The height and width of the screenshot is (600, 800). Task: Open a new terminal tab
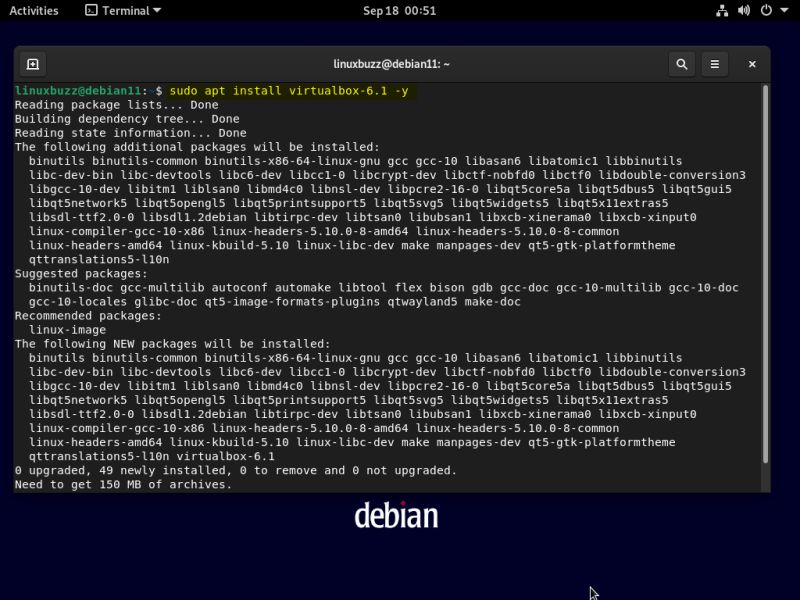(31, 63)
